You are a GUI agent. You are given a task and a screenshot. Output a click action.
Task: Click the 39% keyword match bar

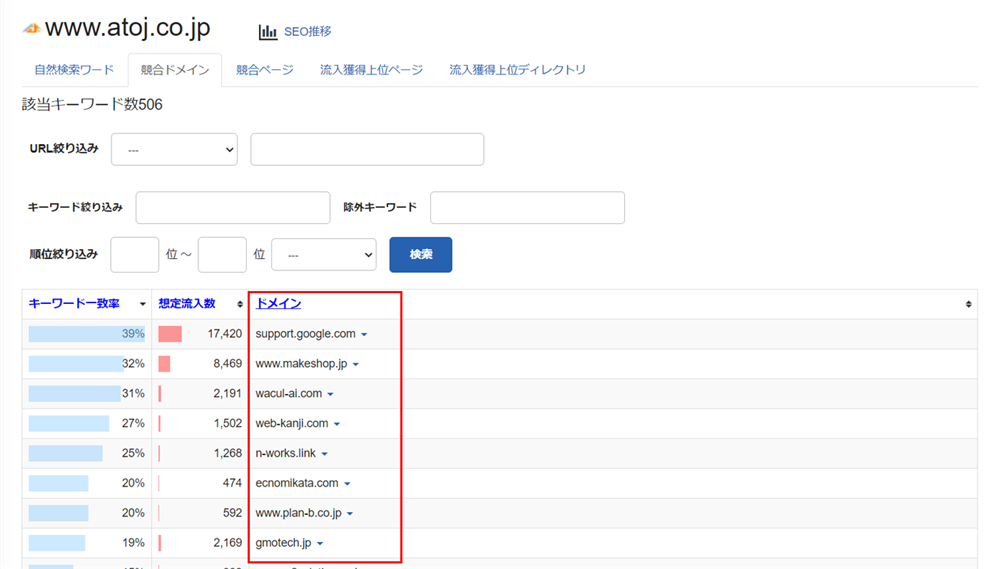click(x=87, y=334)
